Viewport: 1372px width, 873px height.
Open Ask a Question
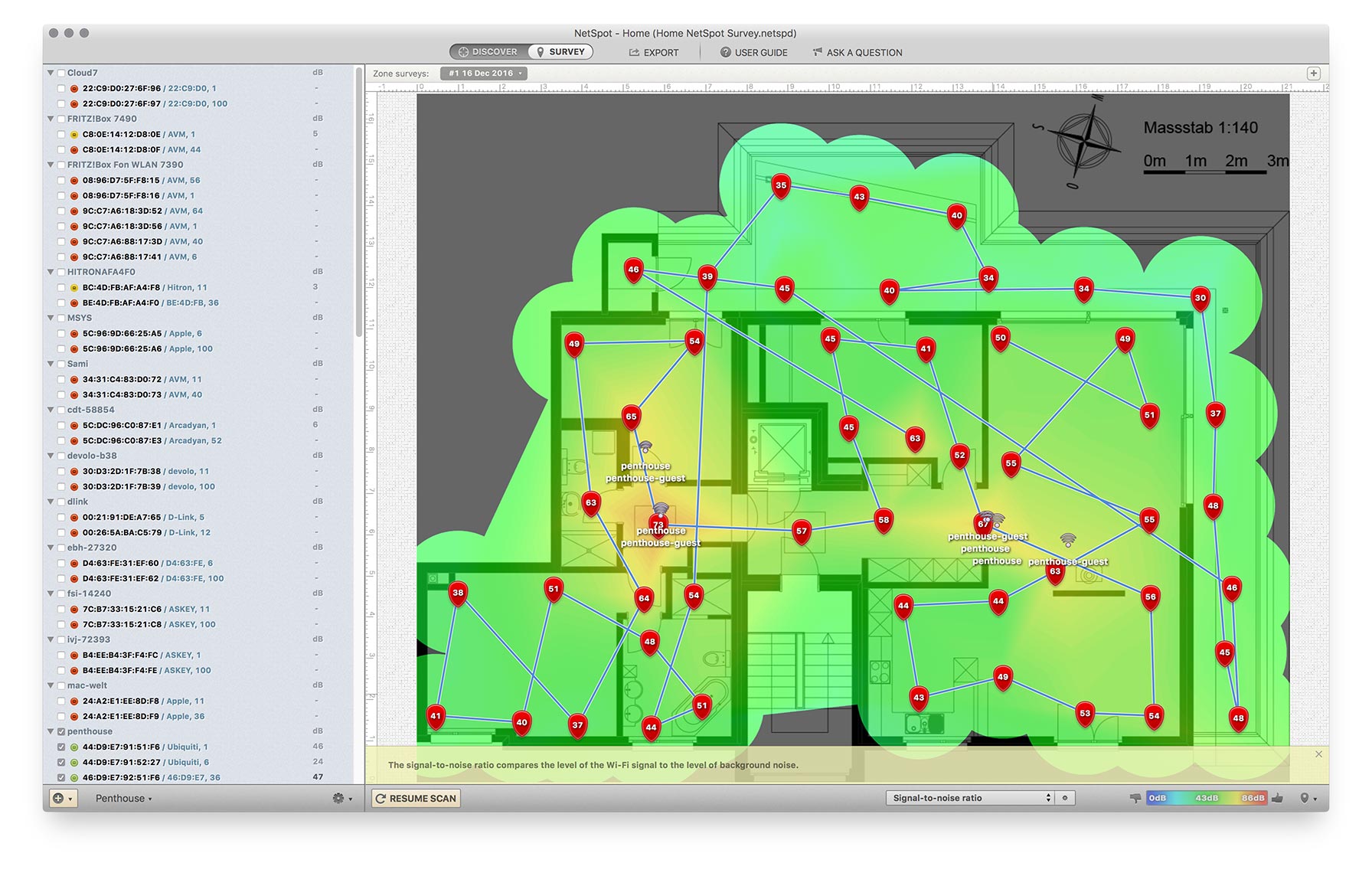[x=857, y=53]
